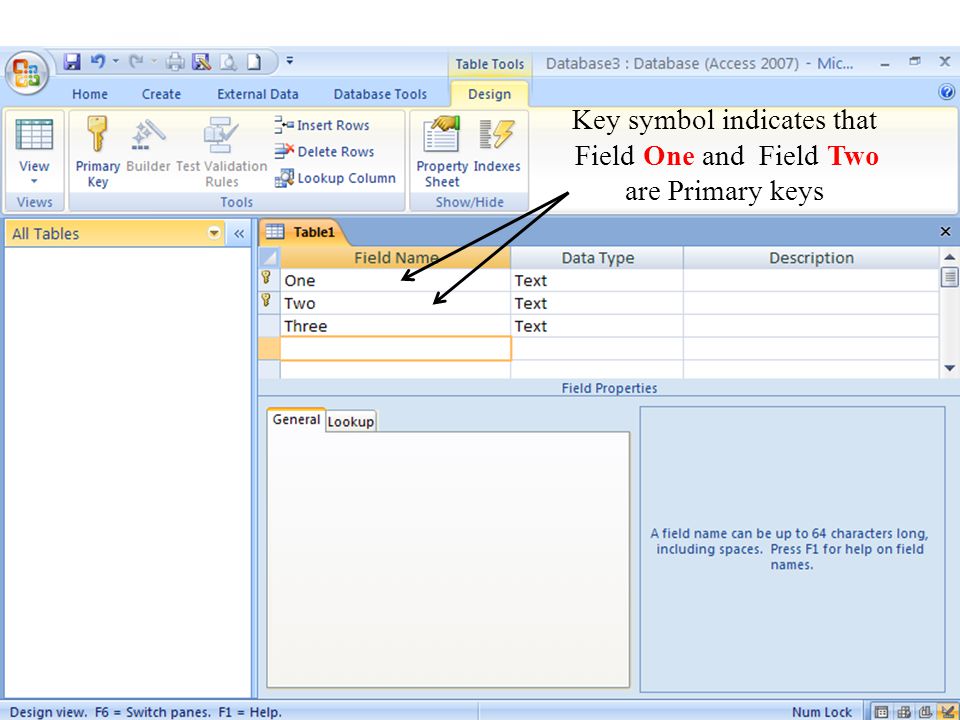
Task: Select row selector with key for One
Action: (269, 280)
